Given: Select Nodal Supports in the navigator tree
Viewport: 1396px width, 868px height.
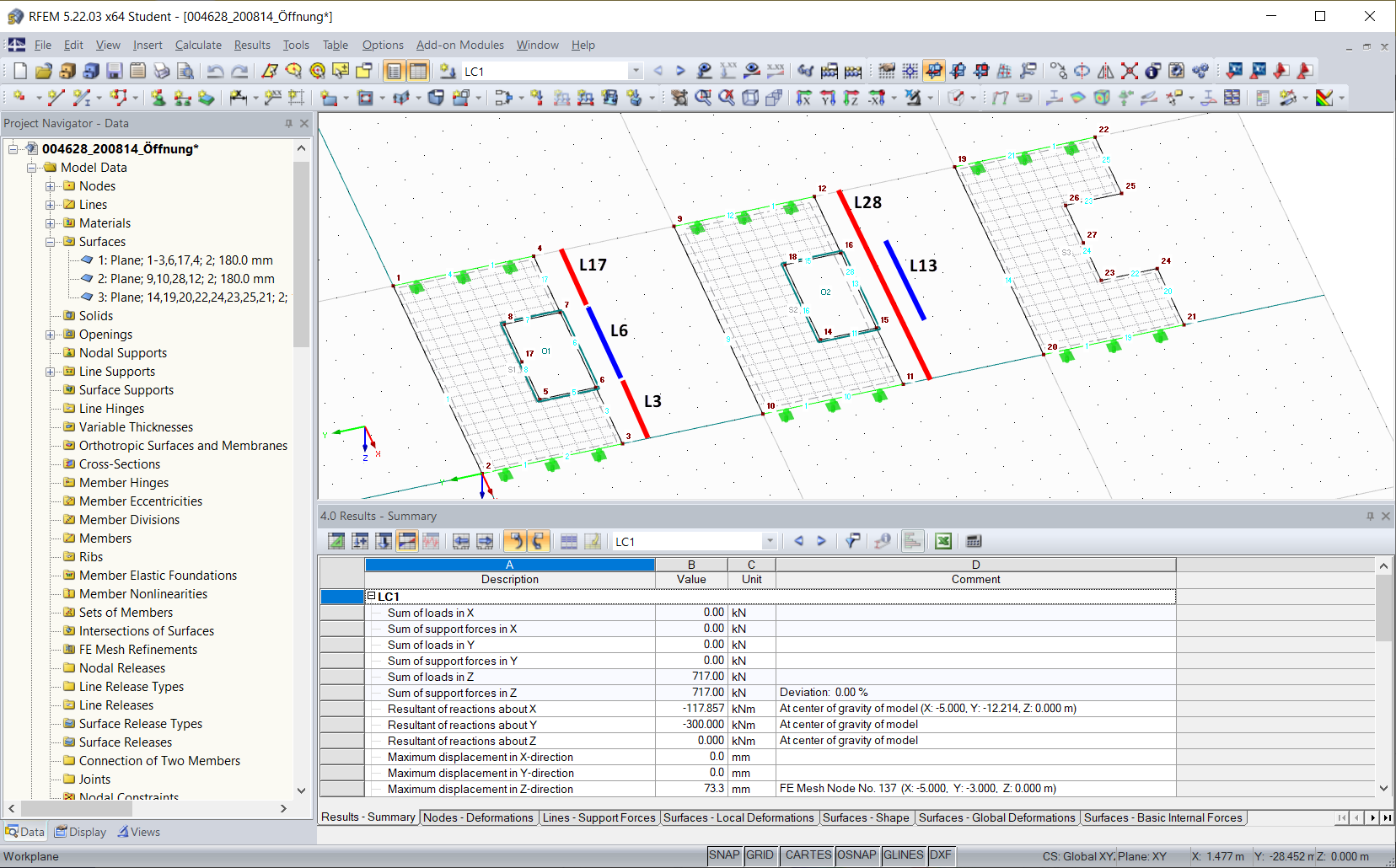Looking at the screenshot, I should (x=123, y=353).
